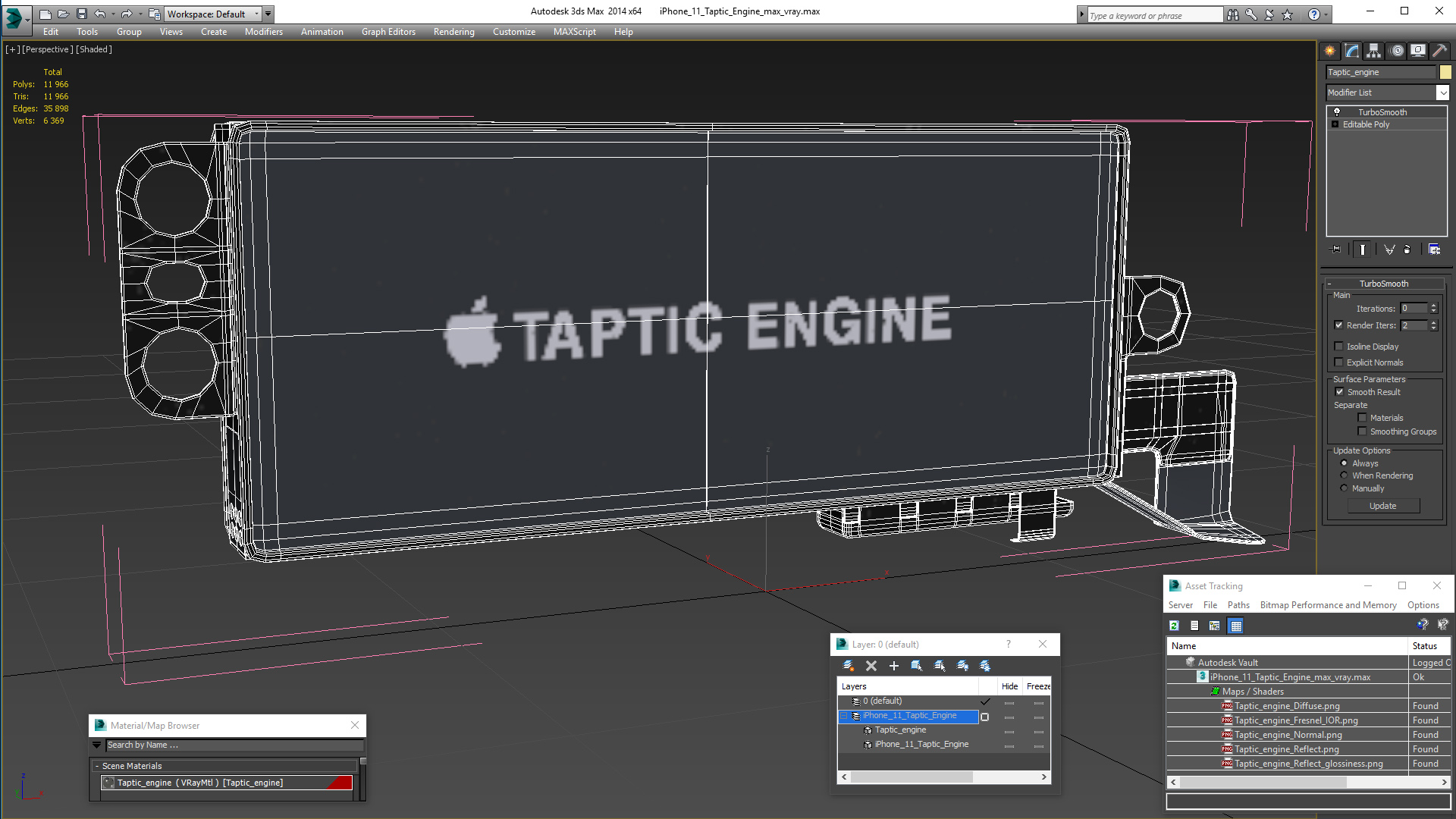
Task: Click Select Highlighted Objects icon in Layer dialog
Action: click(917, 666)
